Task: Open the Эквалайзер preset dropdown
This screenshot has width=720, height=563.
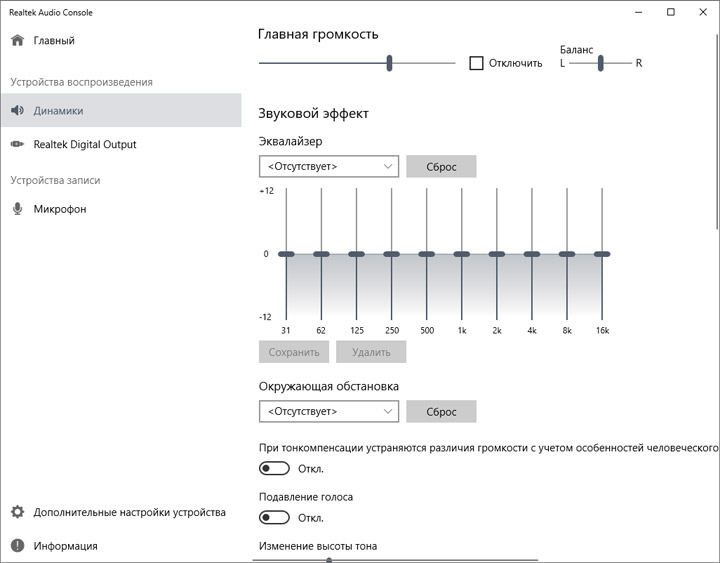Action: pos(328,166)
